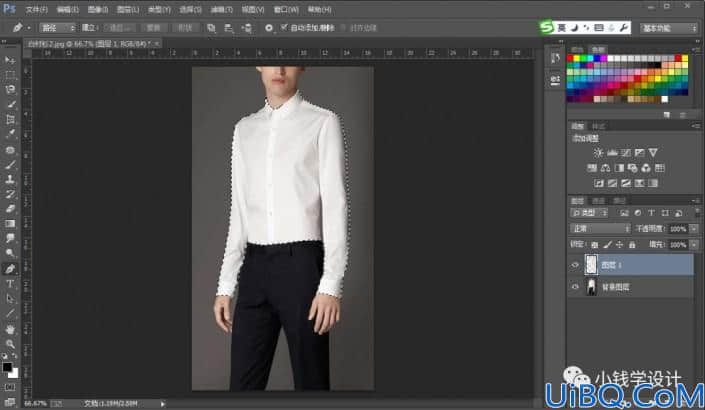This screenshot has height=410, width=705.
Task: Add a Levels adjustment layer
Action: (612, 153)
